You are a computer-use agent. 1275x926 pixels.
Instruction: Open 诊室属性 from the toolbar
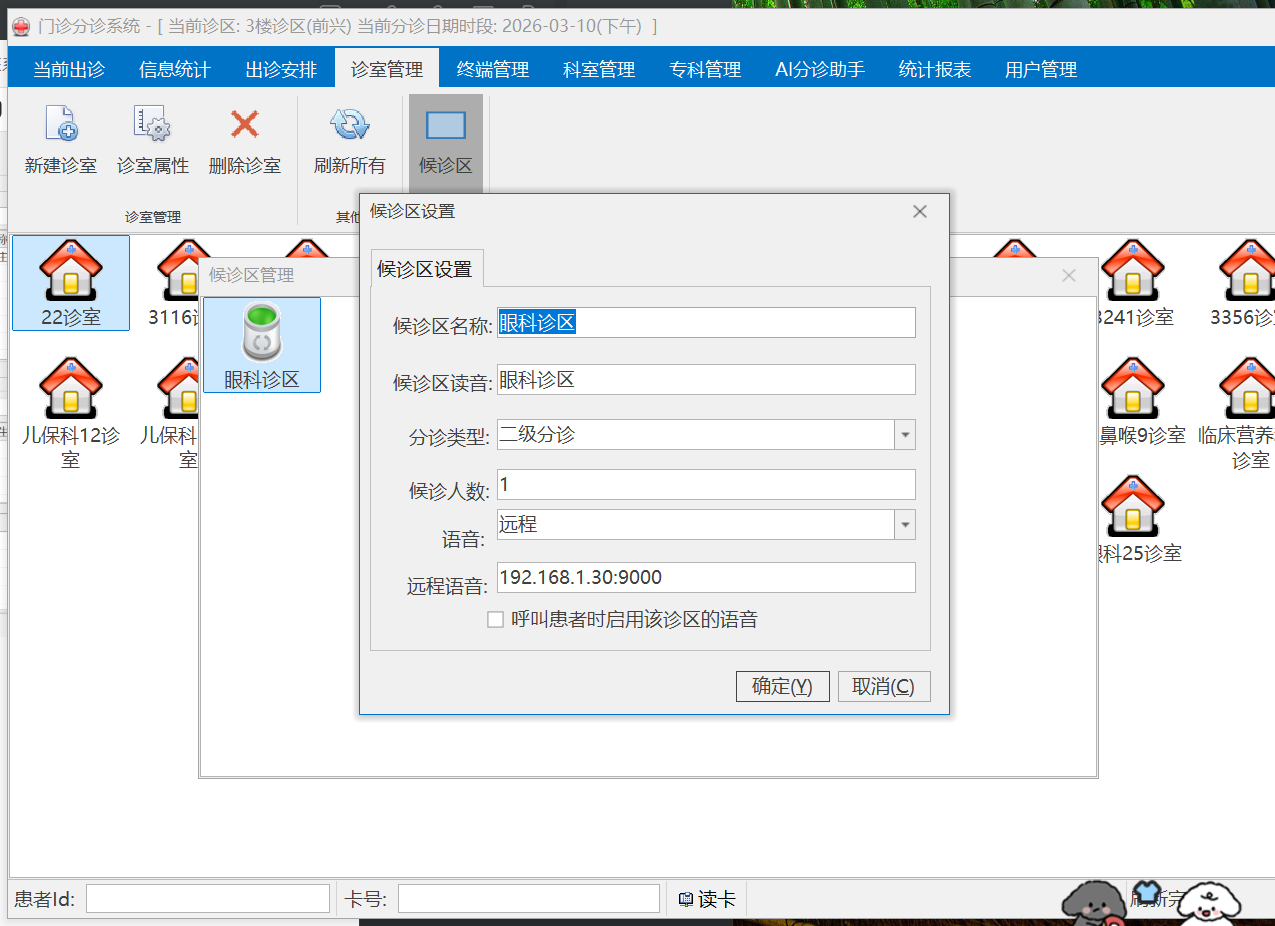coord(152,125)
